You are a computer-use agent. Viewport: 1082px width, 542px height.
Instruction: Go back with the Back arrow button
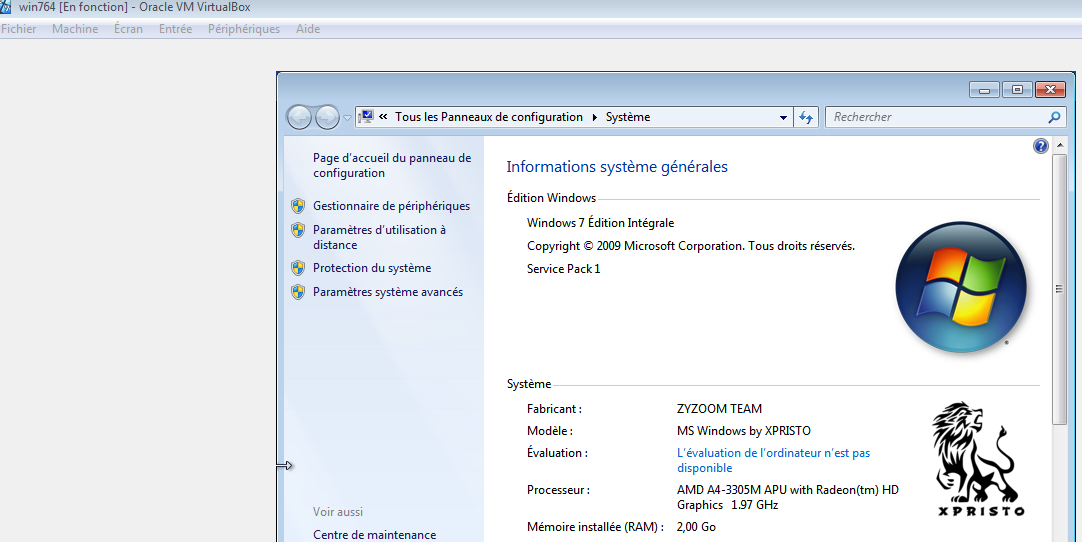(299, 117)
